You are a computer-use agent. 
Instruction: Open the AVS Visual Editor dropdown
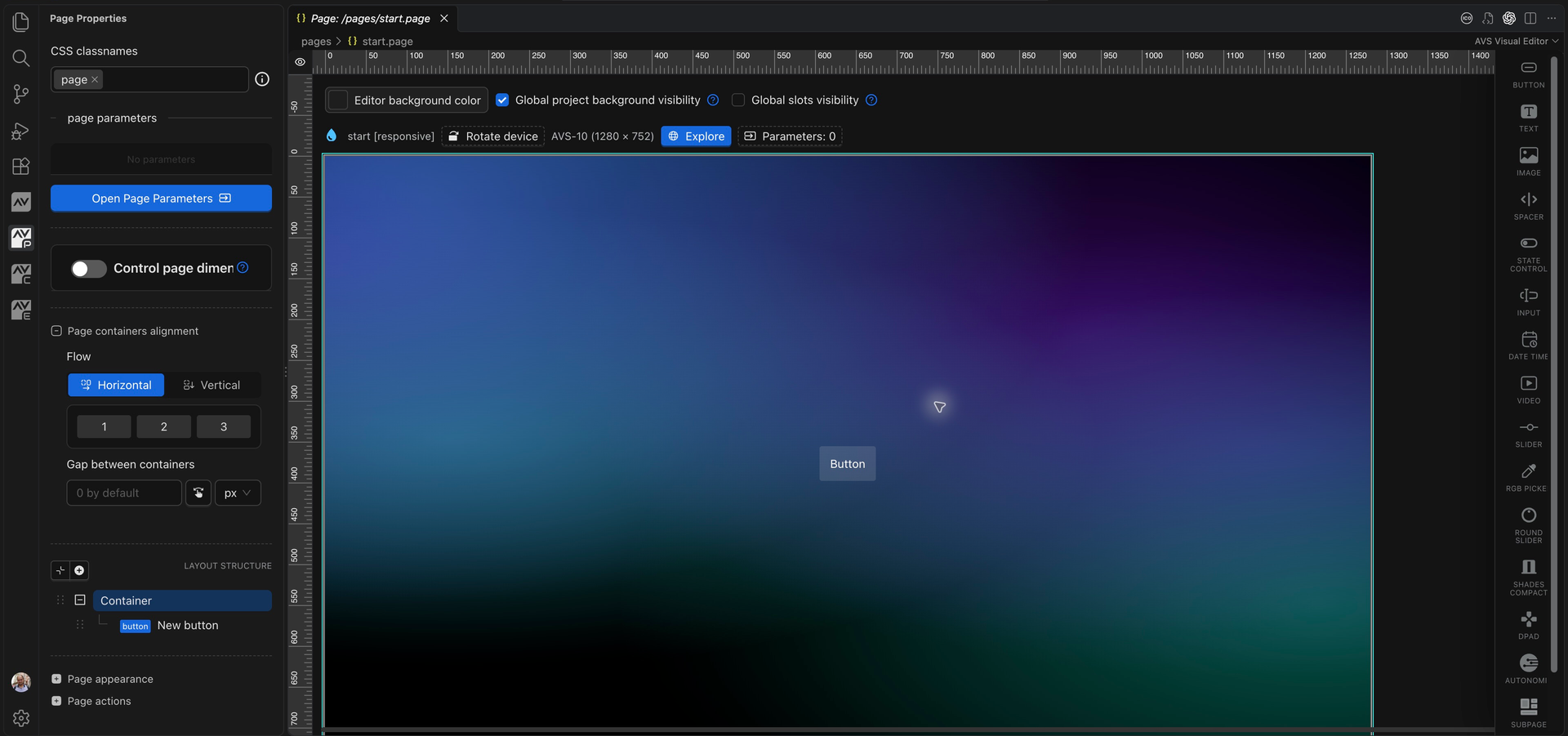pyautogui.click(x=1516, y=41)
